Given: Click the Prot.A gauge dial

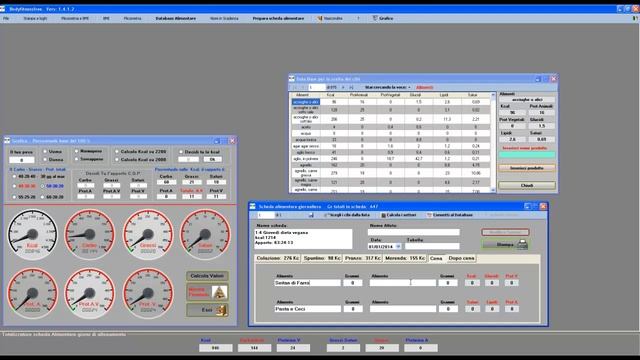Looking at the screenshot, I should pyautogui.click(x=32, y=293).
